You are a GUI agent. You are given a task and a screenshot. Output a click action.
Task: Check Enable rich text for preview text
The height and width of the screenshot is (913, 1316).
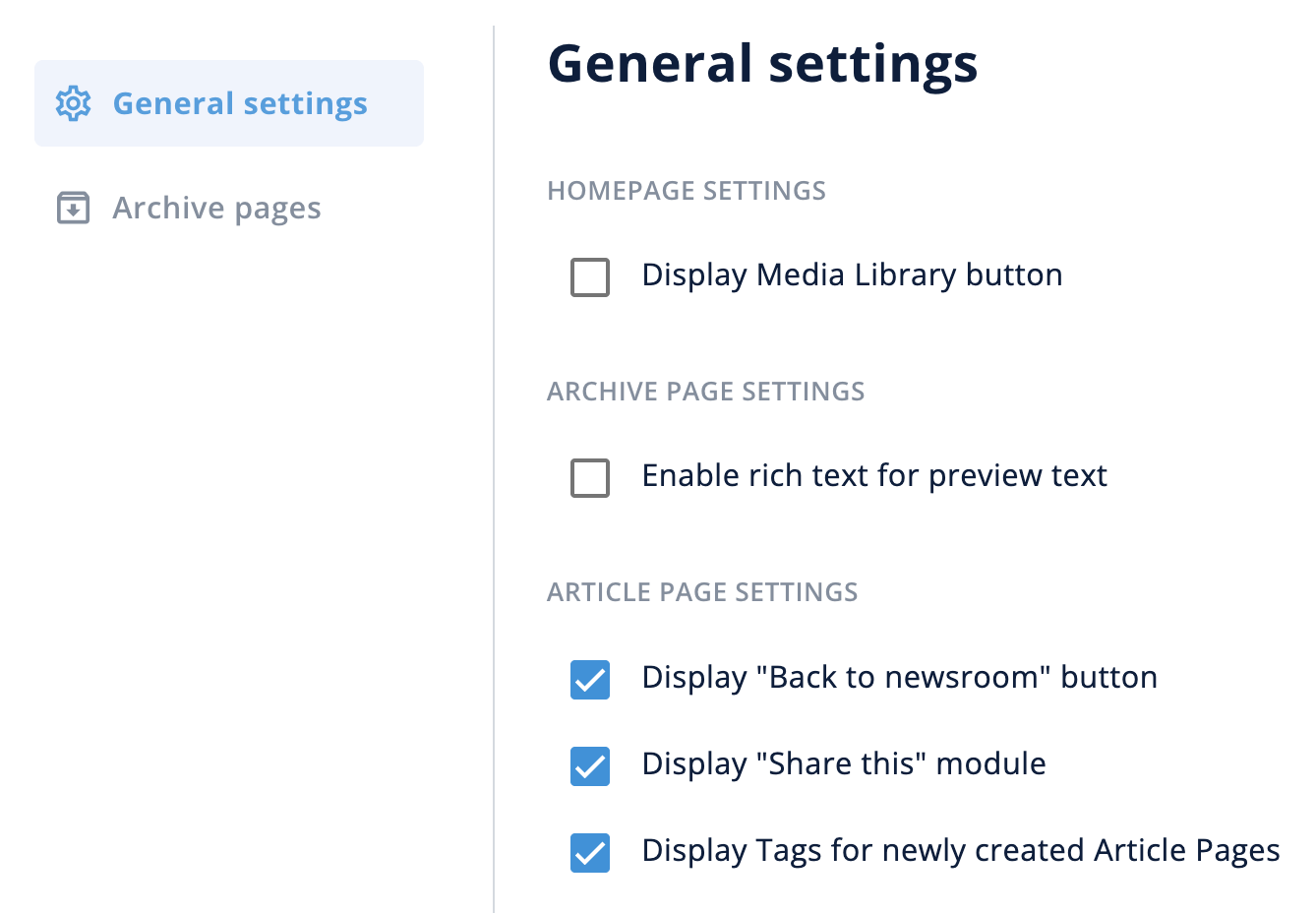(590, 478)
